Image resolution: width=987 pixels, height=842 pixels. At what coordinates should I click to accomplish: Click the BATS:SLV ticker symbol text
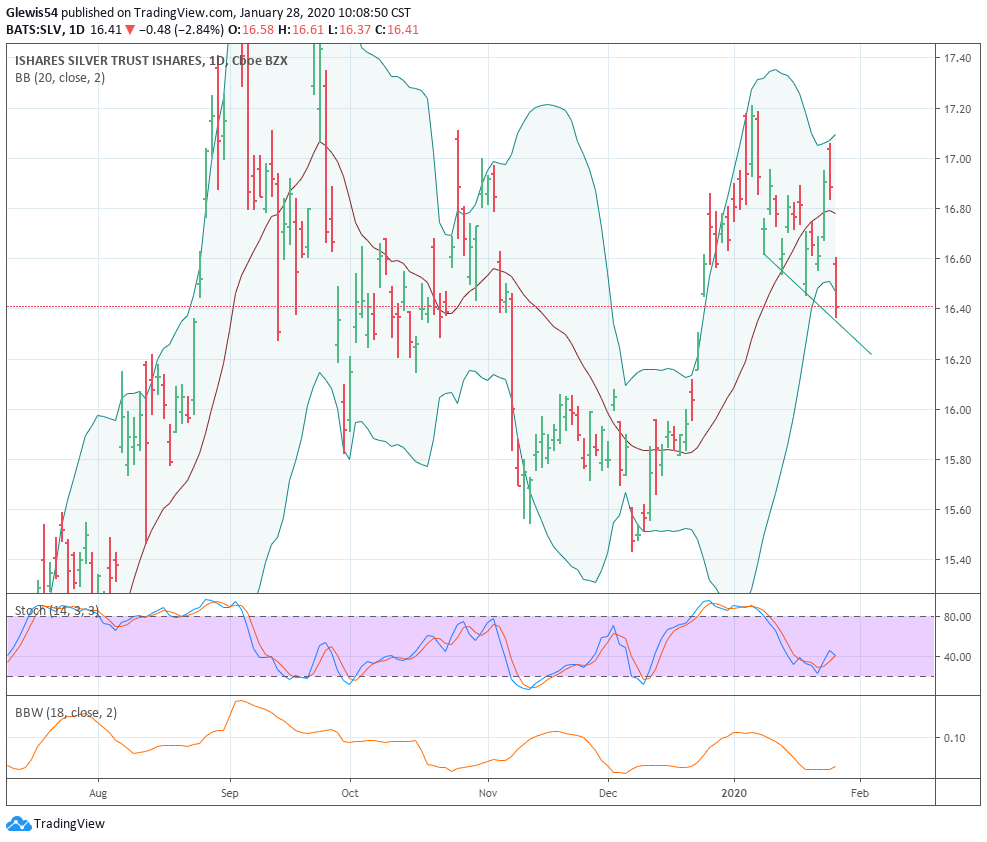35,30
